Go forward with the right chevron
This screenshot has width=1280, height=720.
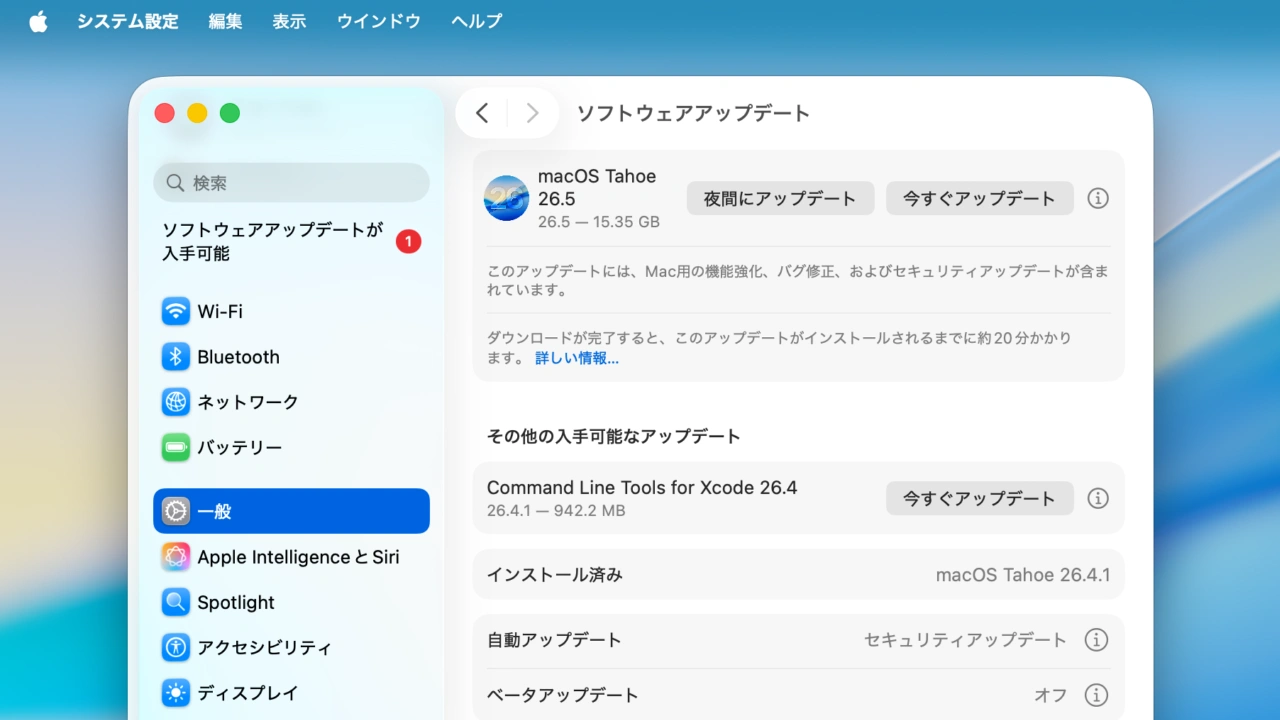[532, 113]
